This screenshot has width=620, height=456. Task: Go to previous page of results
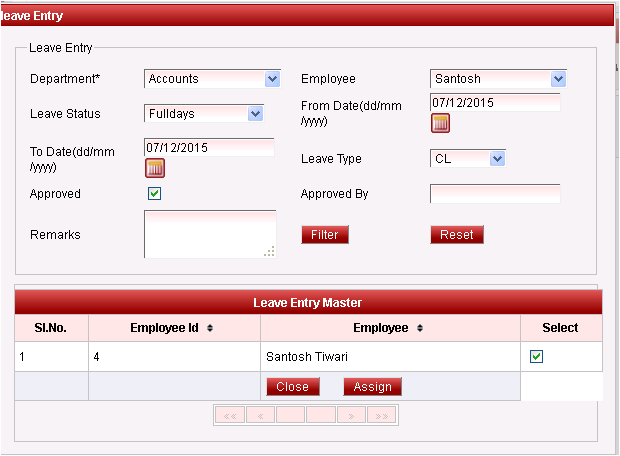tap(260, 414)
